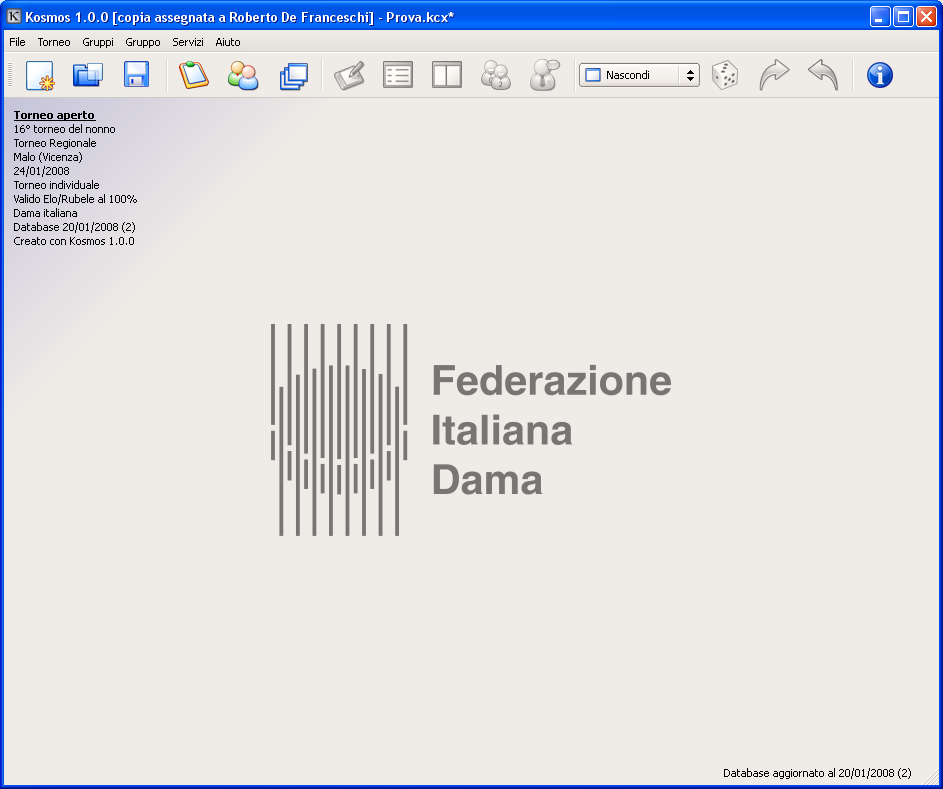Maximize the Kosmos window

pyautogui.click(x=903, y=17)
